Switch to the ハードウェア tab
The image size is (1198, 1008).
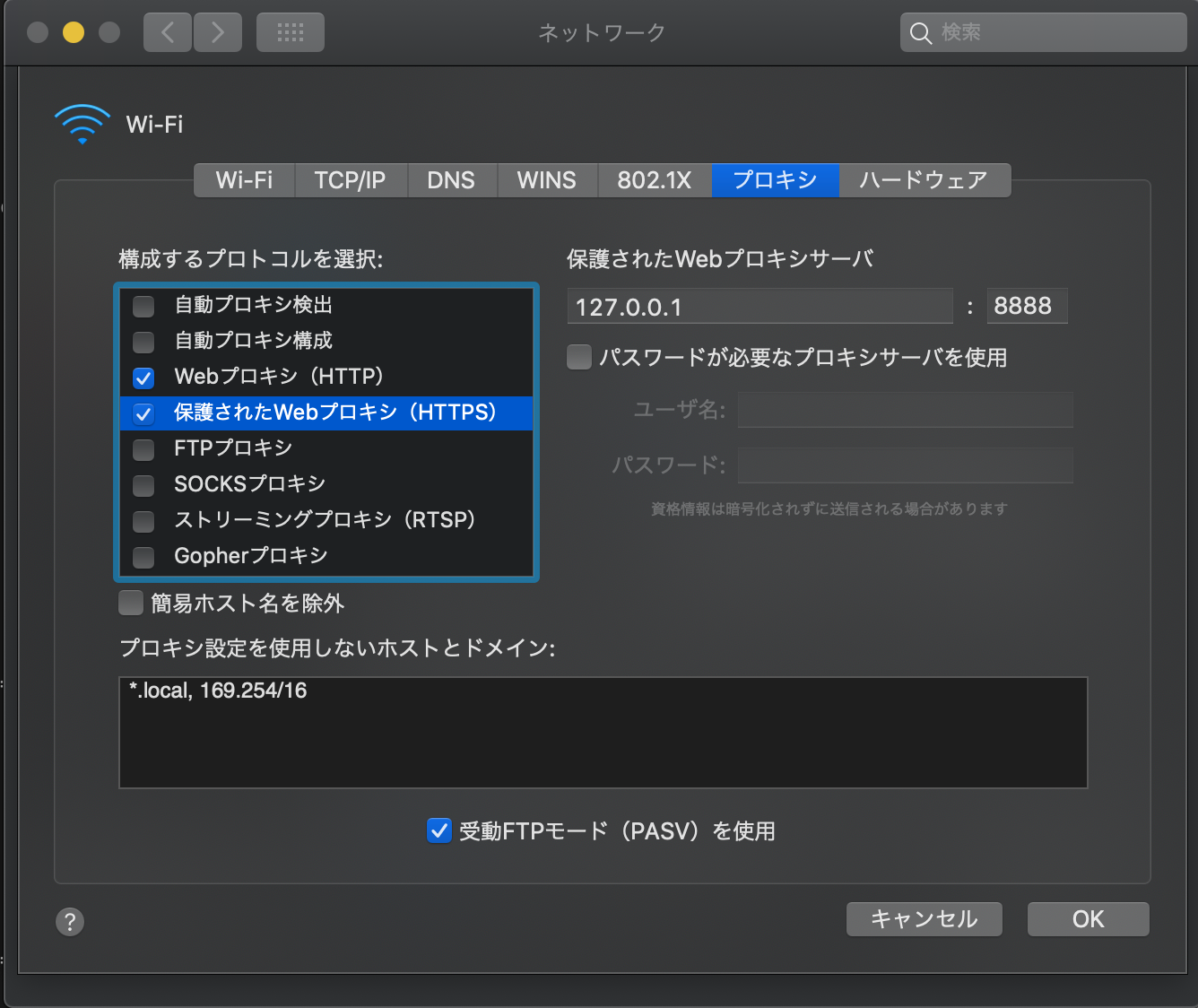(x=925, y=180)
